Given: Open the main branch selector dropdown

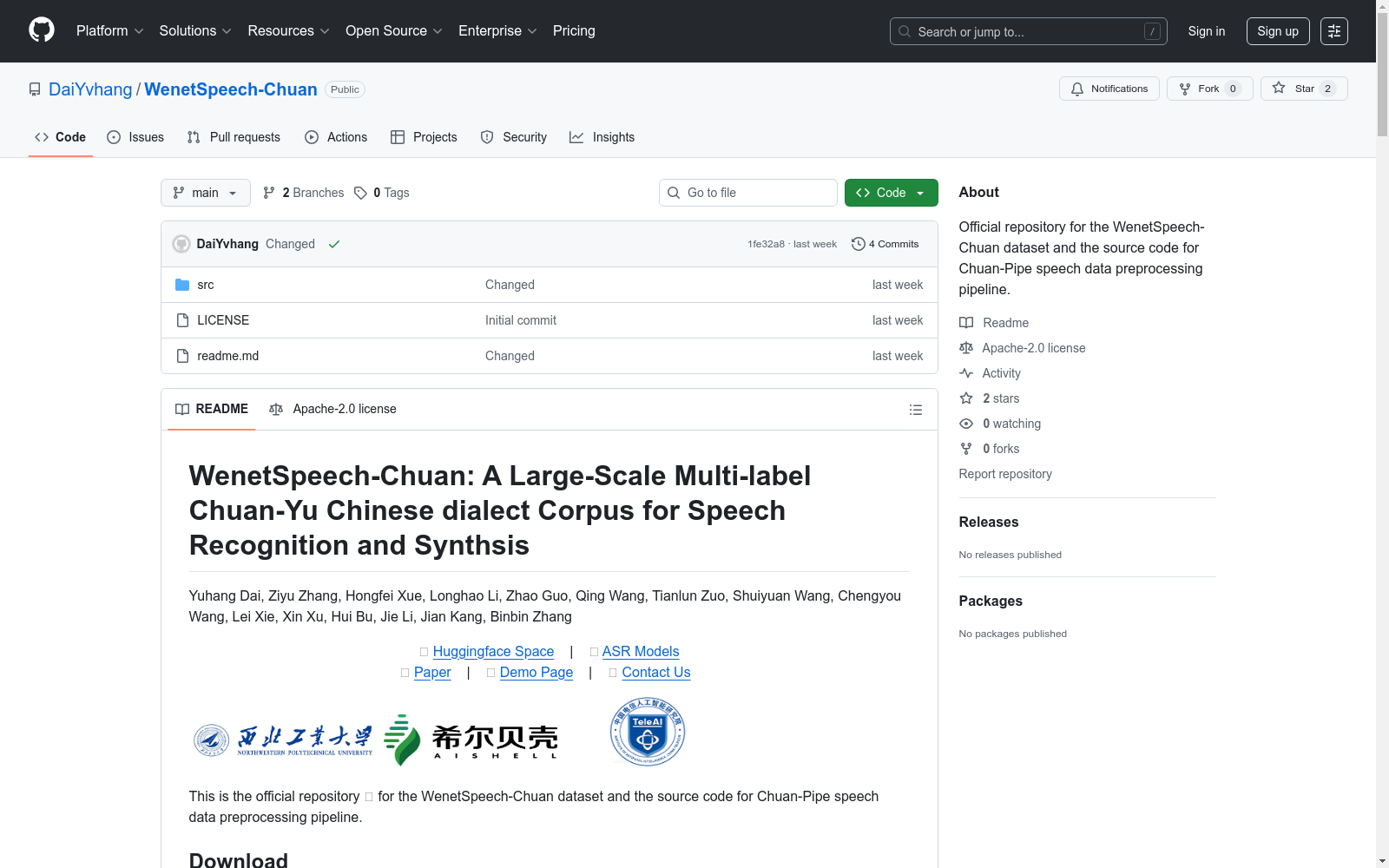Looking at the screenshot, I should click(x=206, y=193).
